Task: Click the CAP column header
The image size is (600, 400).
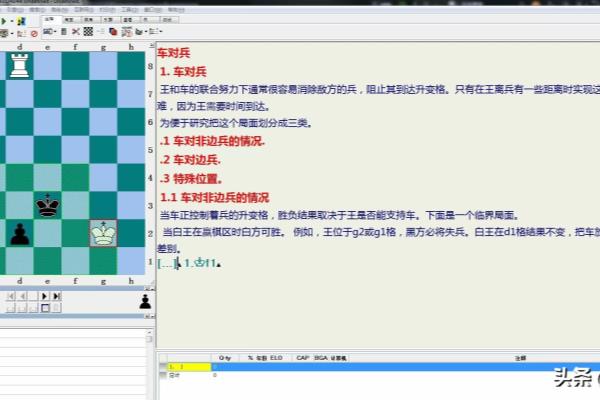Action: coord(302,358)
